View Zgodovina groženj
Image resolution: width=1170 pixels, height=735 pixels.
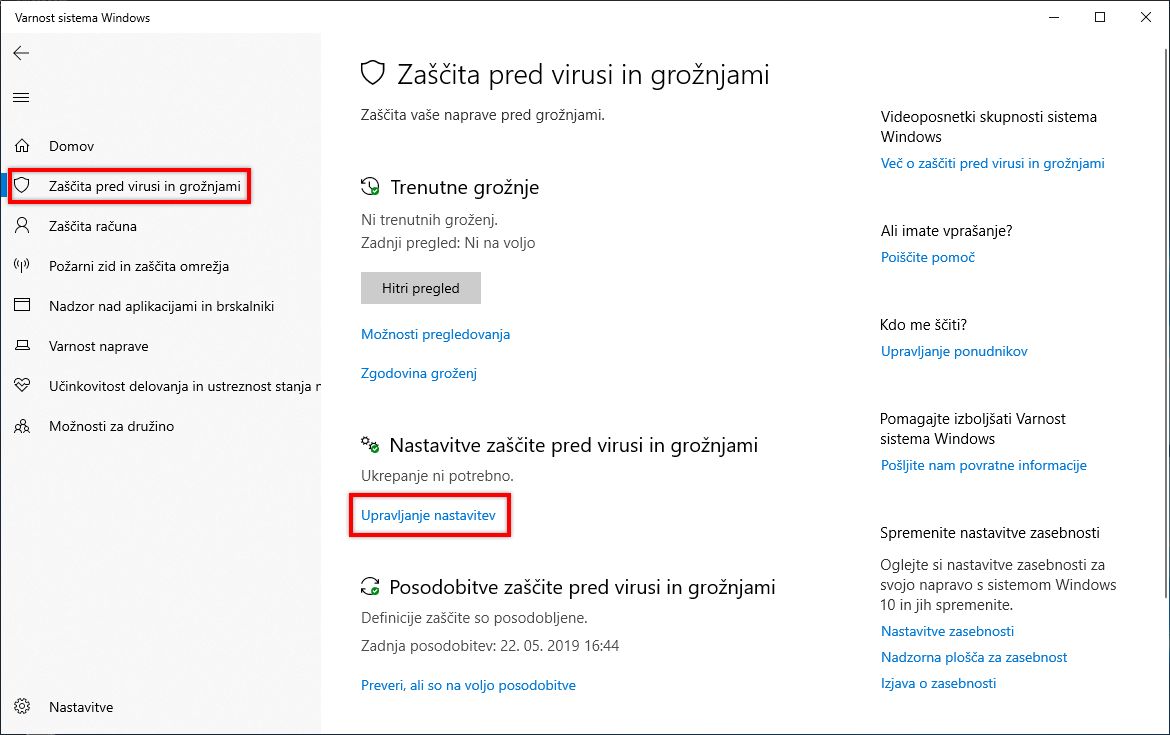(x=418, y=373)
